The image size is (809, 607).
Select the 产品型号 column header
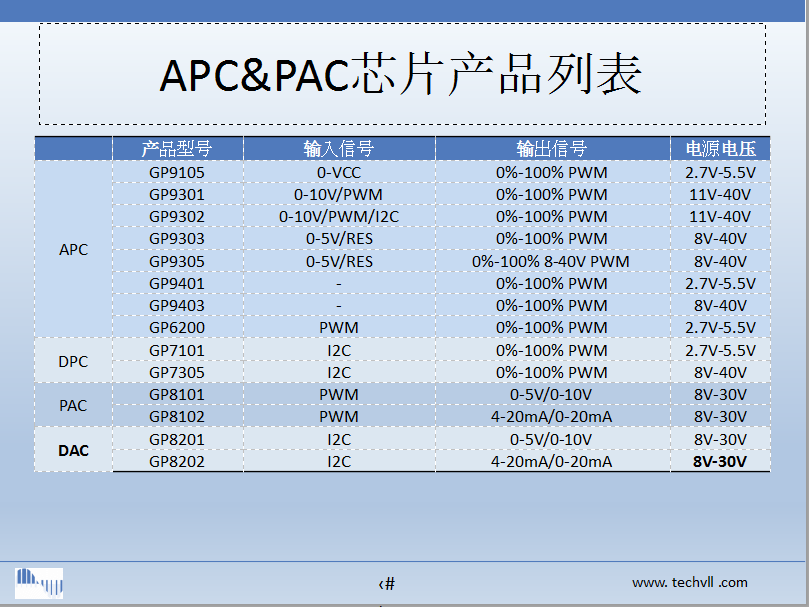point(177,149)
